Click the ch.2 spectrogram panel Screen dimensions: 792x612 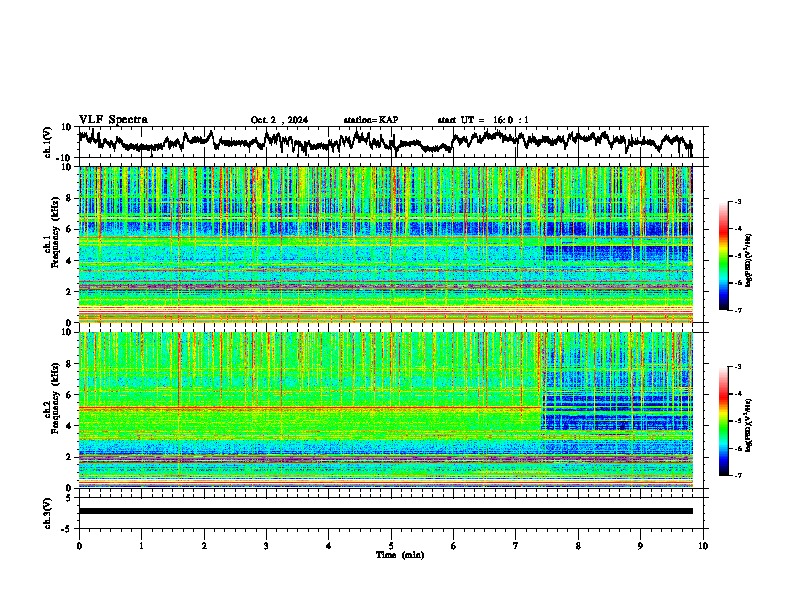tap(385, 410)
